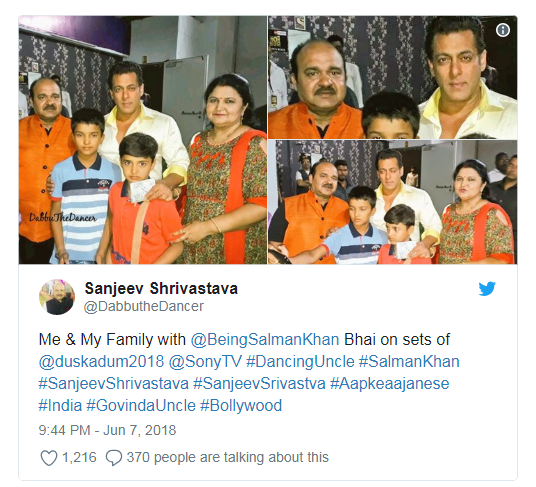
Task: Click the 9:44 PM - Jun 7, 2018 timestamp
Action: [107, 430]
